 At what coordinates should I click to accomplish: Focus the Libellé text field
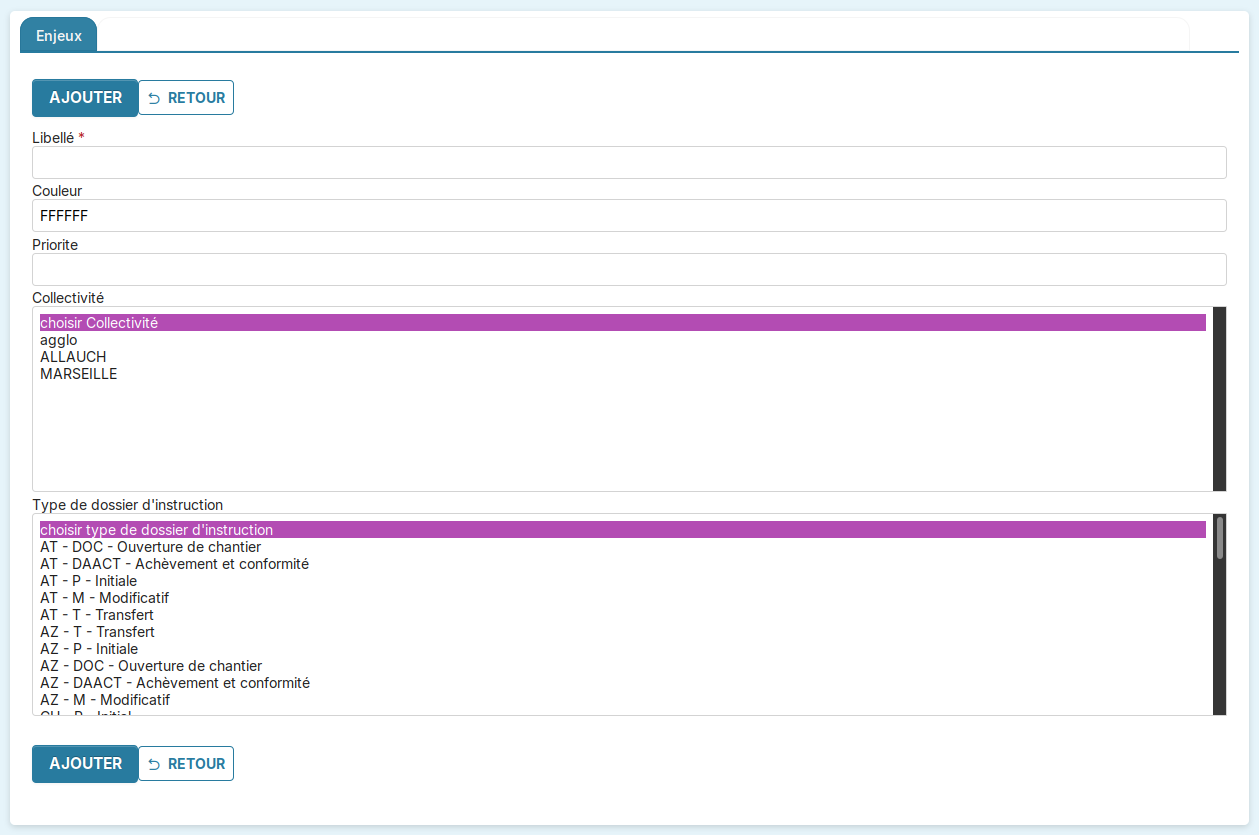[x=629, y=162]
